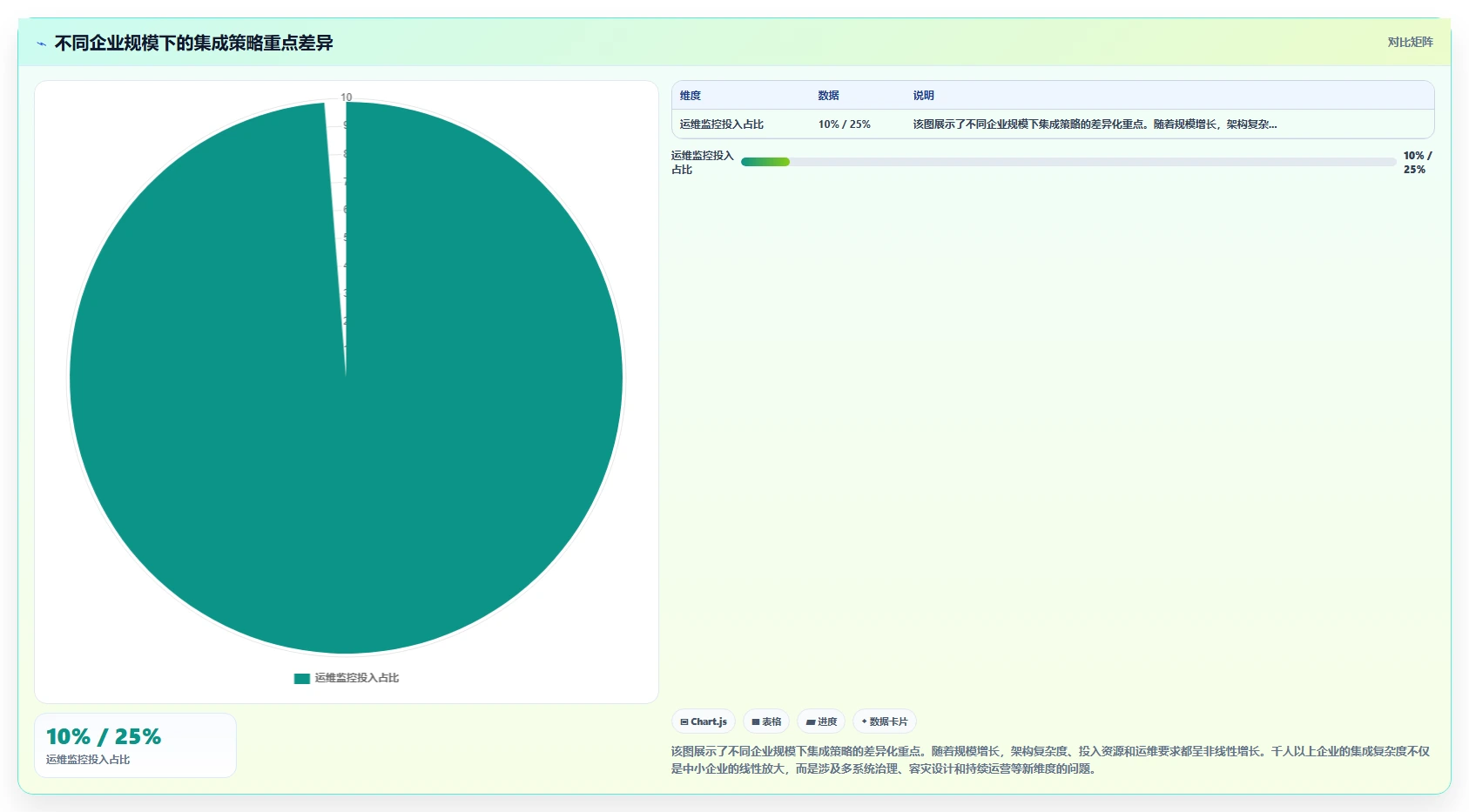This screenshot has width=1469, height=812.
Task: Click the 说明 column header
Action: click(x=923, y=96)
